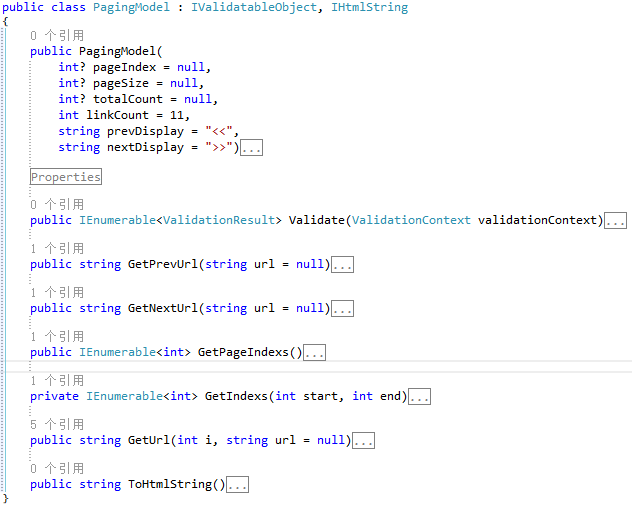Click the IHtmlString interface name
Viewport: 632px width, 510px height.
click(370, 7)
